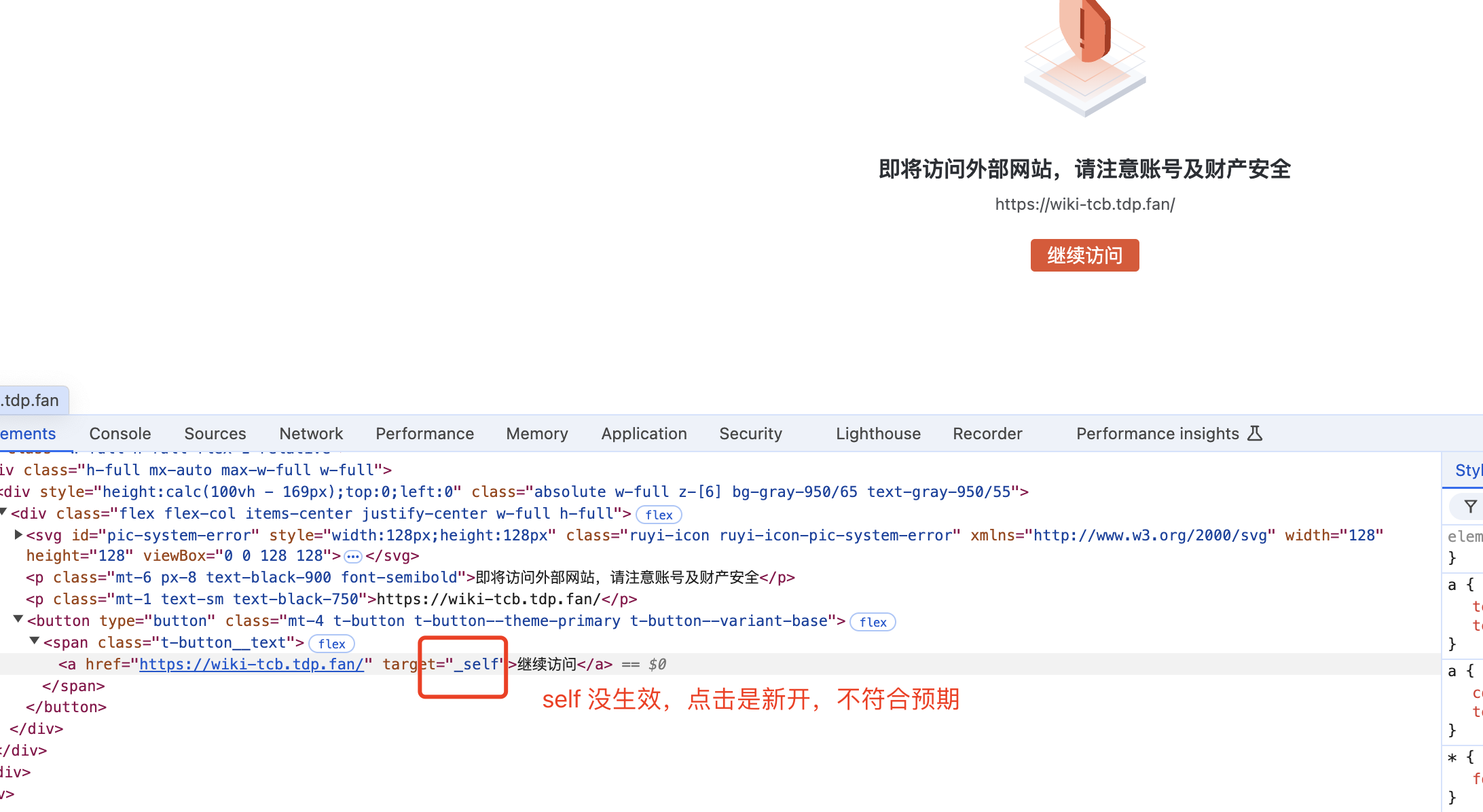Viewport: 1483px width, 812px height.
Task: Click the 继续访问 orange button
Action: click(x=1084, y=255)
